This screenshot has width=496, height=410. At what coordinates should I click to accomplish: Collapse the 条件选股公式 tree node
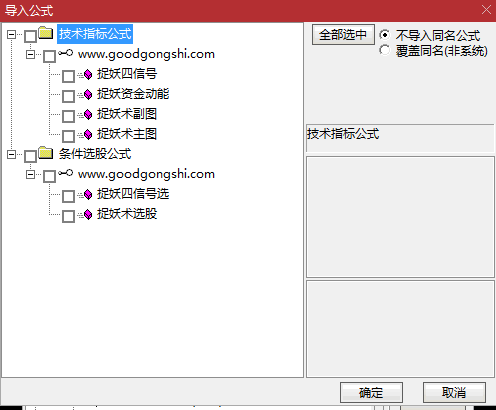point(11,154)
